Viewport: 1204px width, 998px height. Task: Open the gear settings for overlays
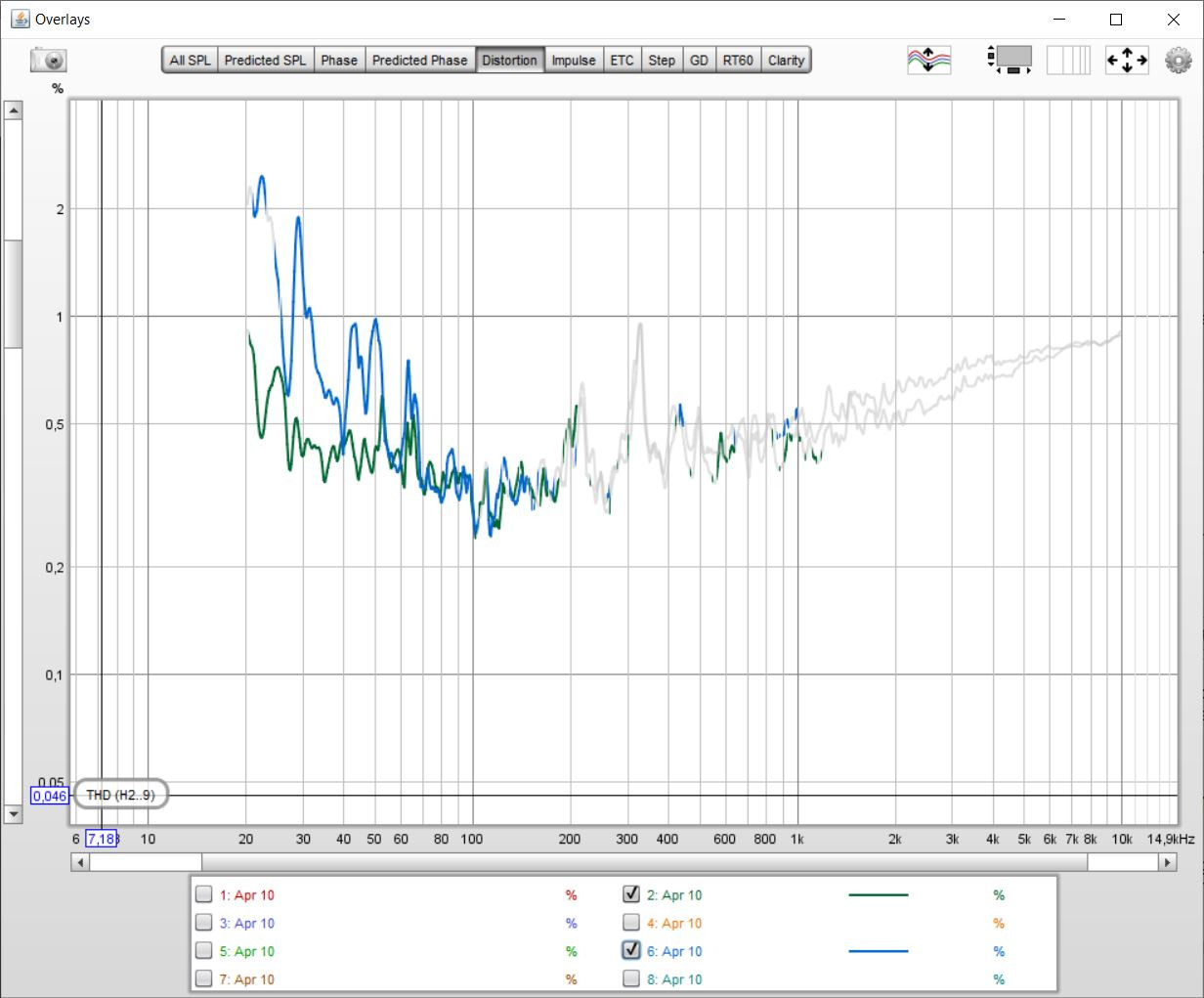(x=1179, y=60)
